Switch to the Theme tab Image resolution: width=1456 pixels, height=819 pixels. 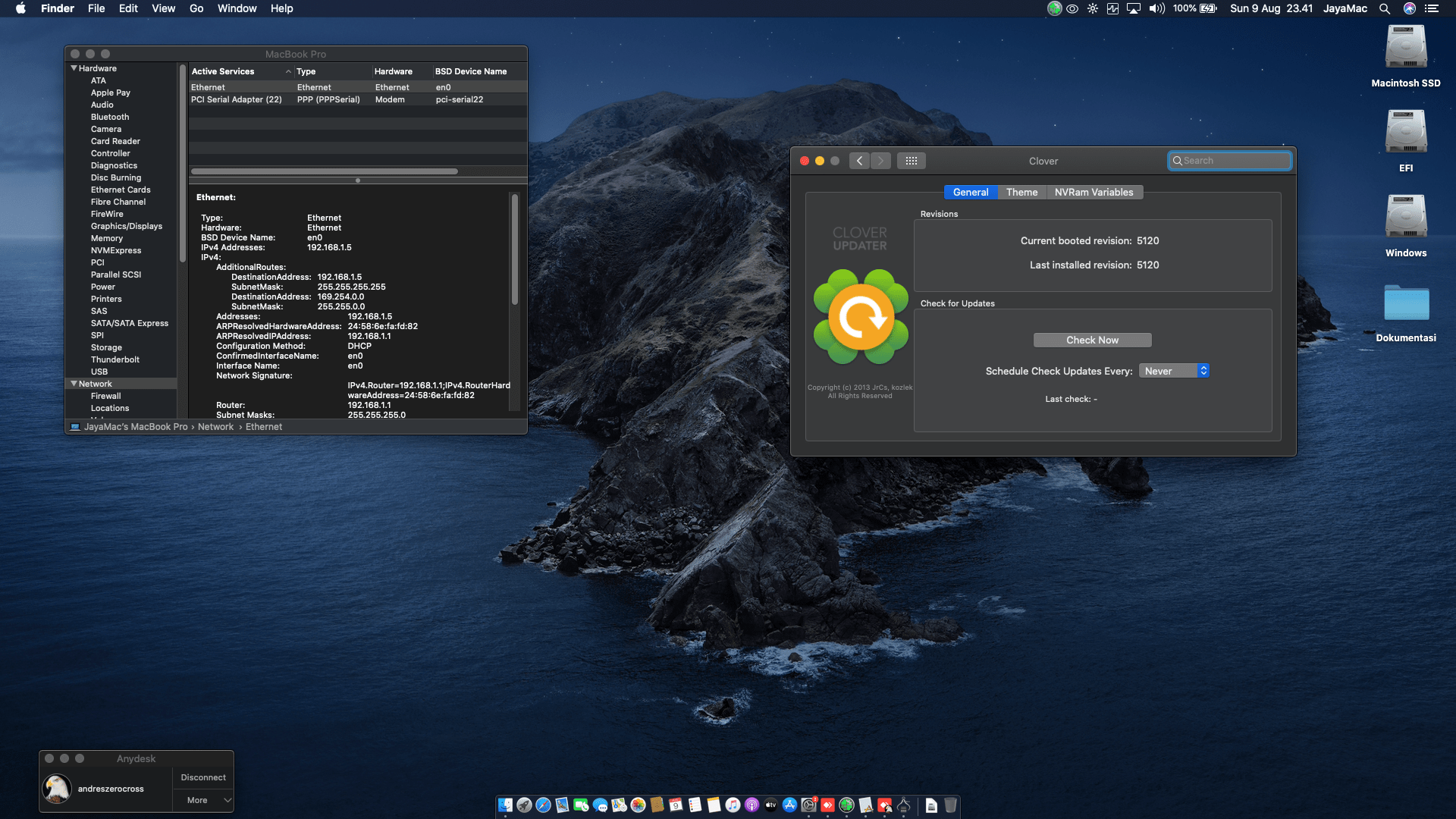pos(1021,193)
